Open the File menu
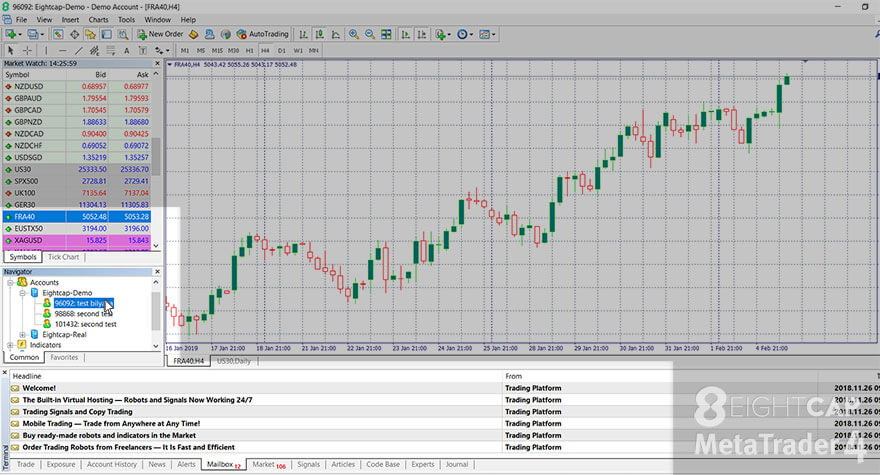880x475 pixels. click(x=21, y=20)
